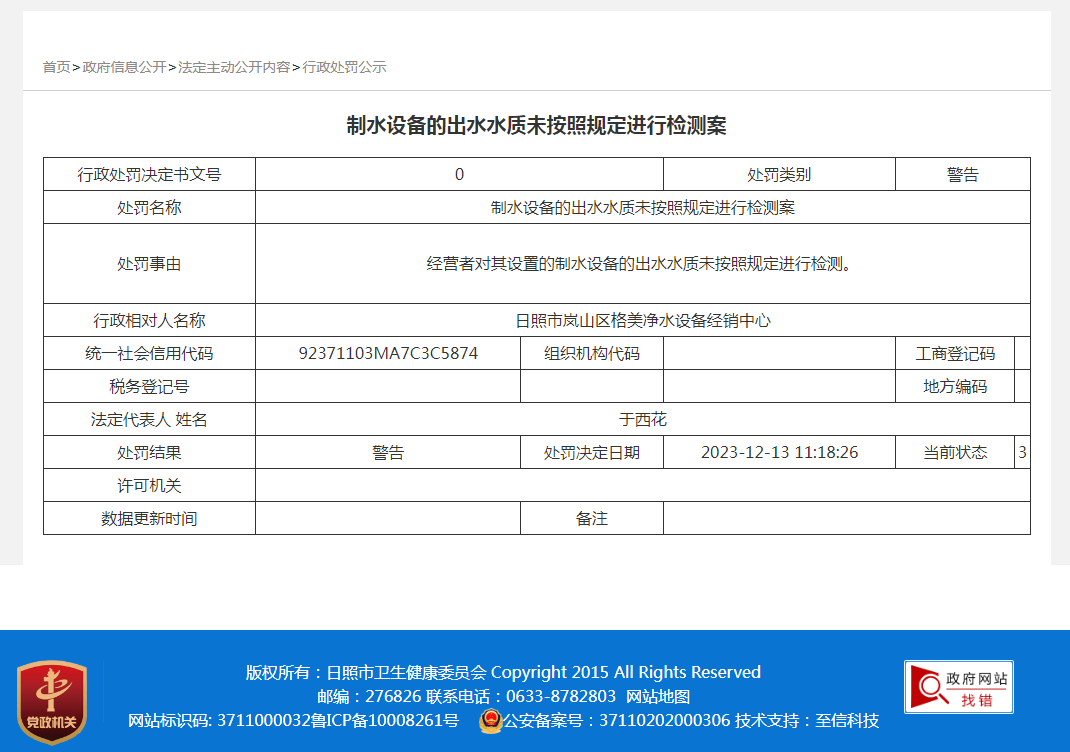Navigate to 法定主动公开内容 breadcrumb
The image size is (1070, 752).
(234, 67)
